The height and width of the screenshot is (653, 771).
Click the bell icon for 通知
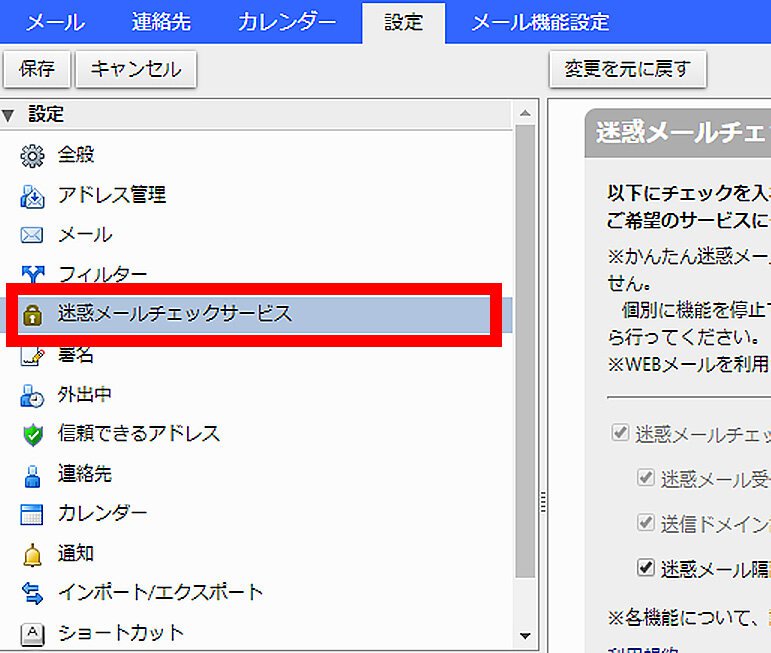pyautogui.click(x=32, y=554)
